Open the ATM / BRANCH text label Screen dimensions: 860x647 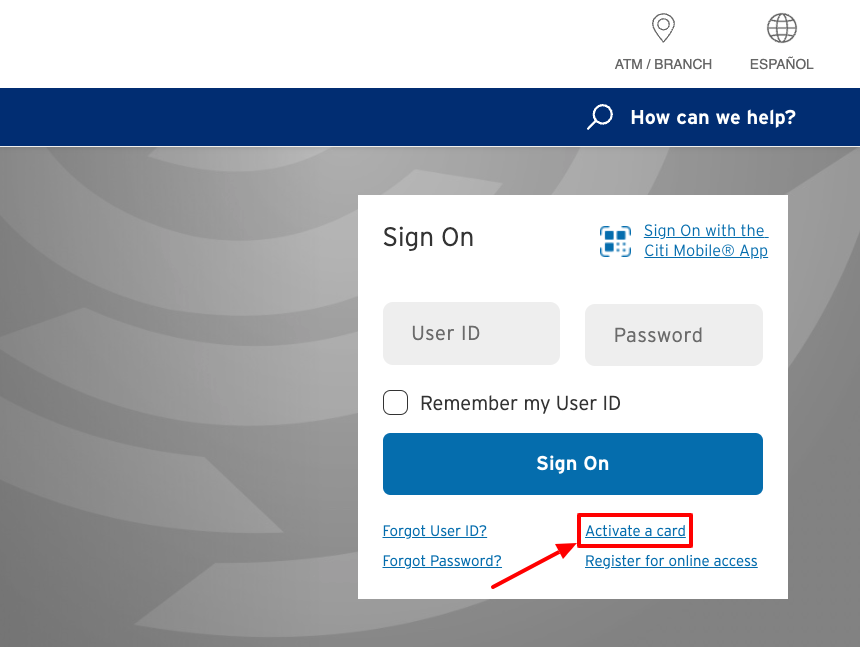click(x=663, y=64)
